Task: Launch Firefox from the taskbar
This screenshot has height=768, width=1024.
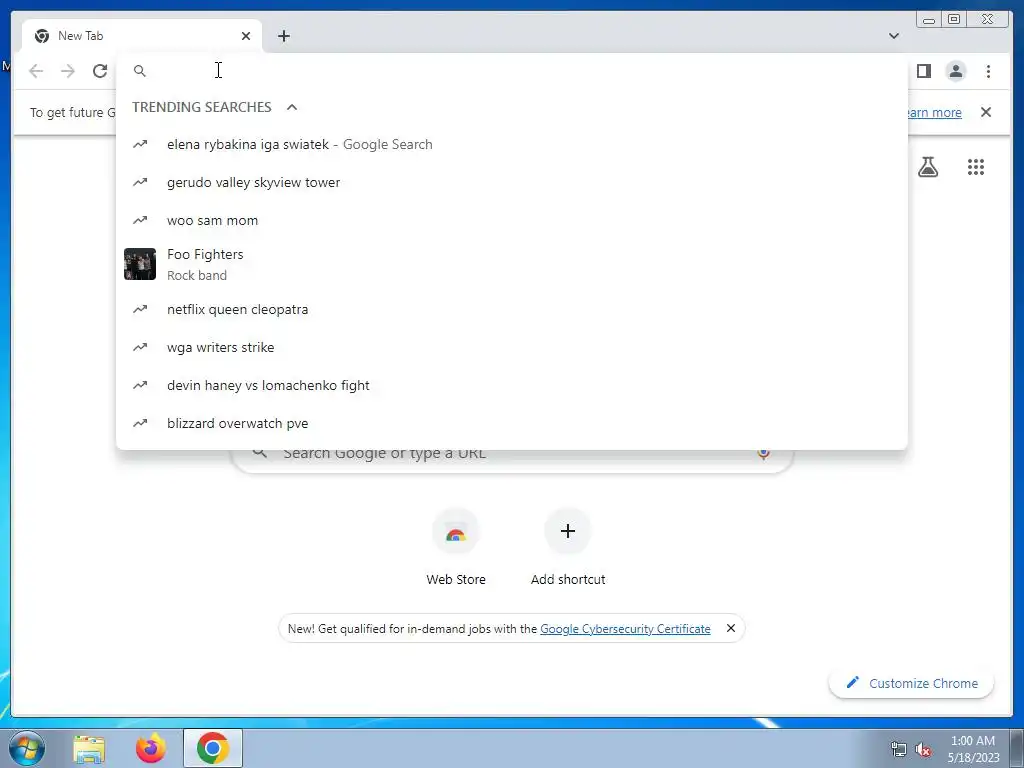Action: (151, 748)
